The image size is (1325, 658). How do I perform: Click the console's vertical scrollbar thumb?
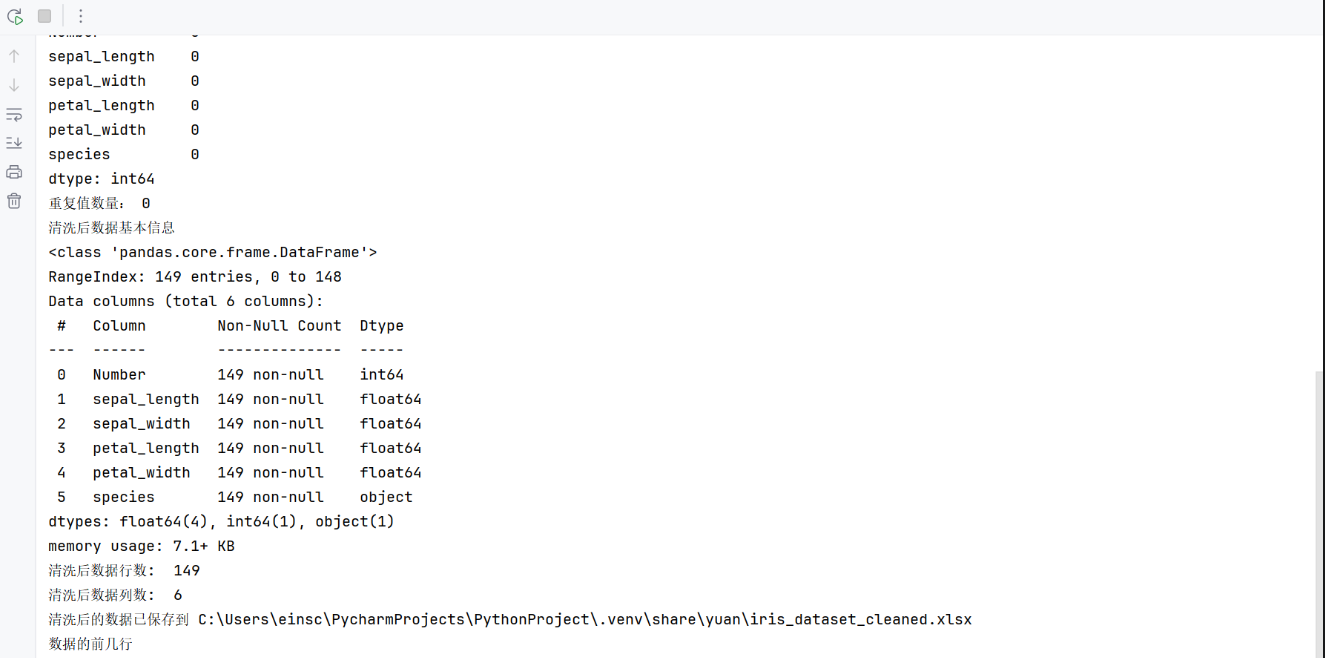point(1319,500)
